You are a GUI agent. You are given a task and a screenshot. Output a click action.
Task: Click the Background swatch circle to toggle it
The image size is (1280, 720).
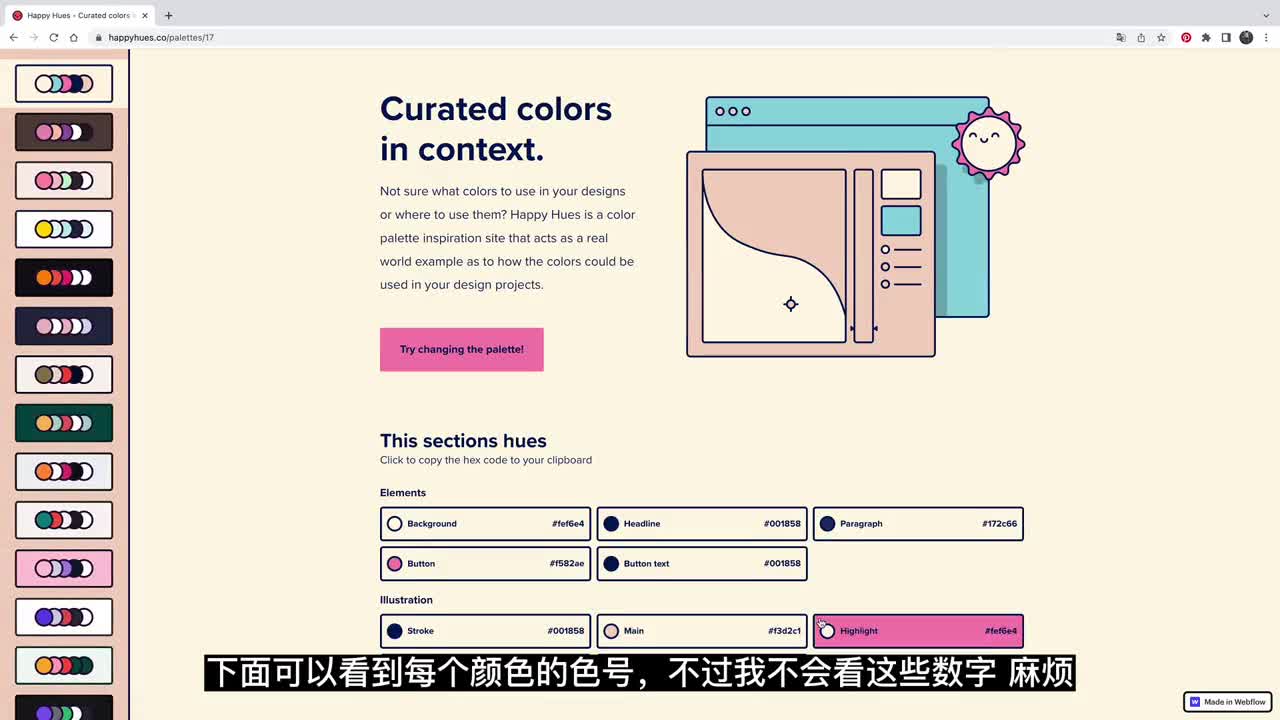point(394,523)
